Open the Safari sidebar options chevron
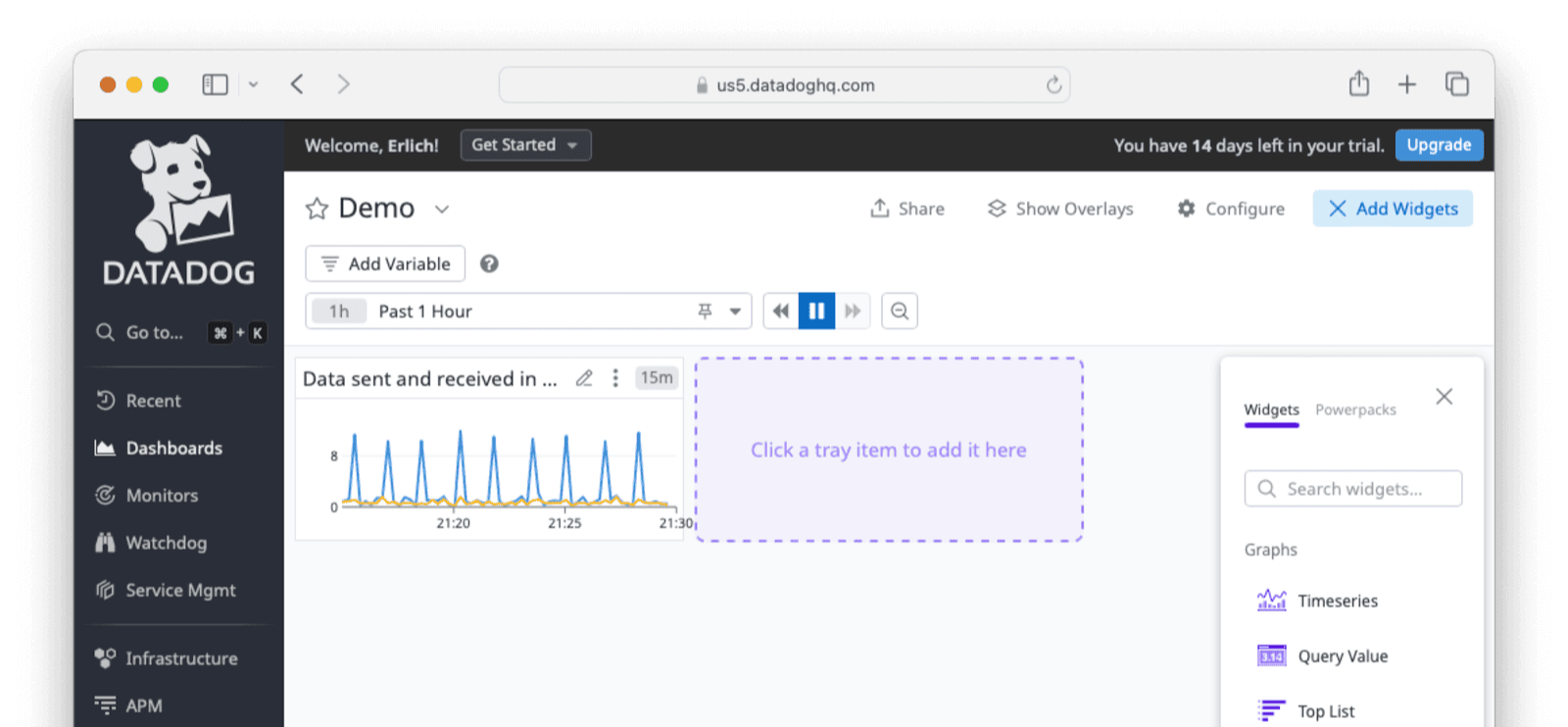 pyautogui.click(x=253, y=85)
